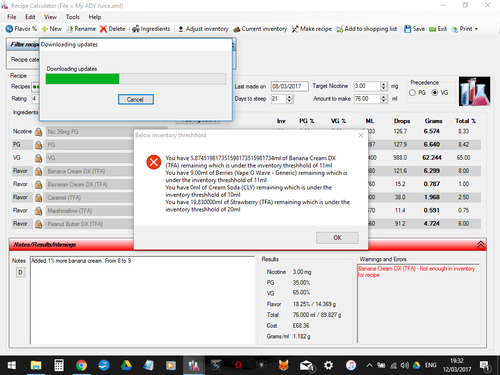The image size is (500, 375).
Task: Click the Last made on date field
Action: [x=289, y=86]
